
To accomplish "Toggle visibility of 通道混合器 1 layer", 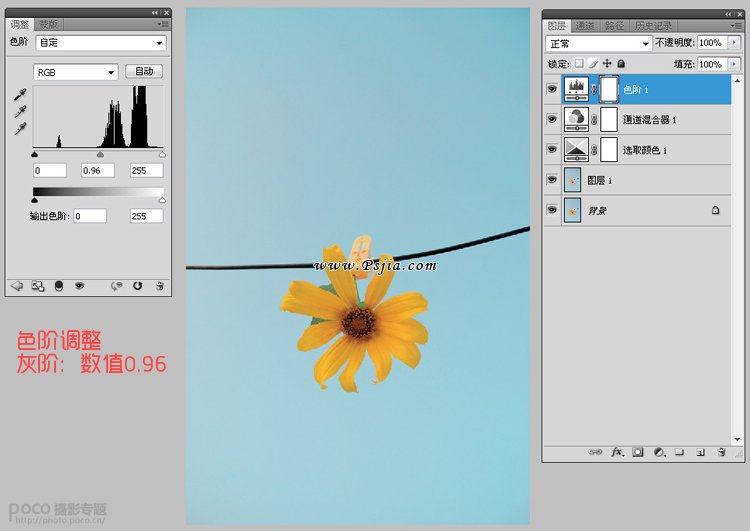I will coord(552,119).
